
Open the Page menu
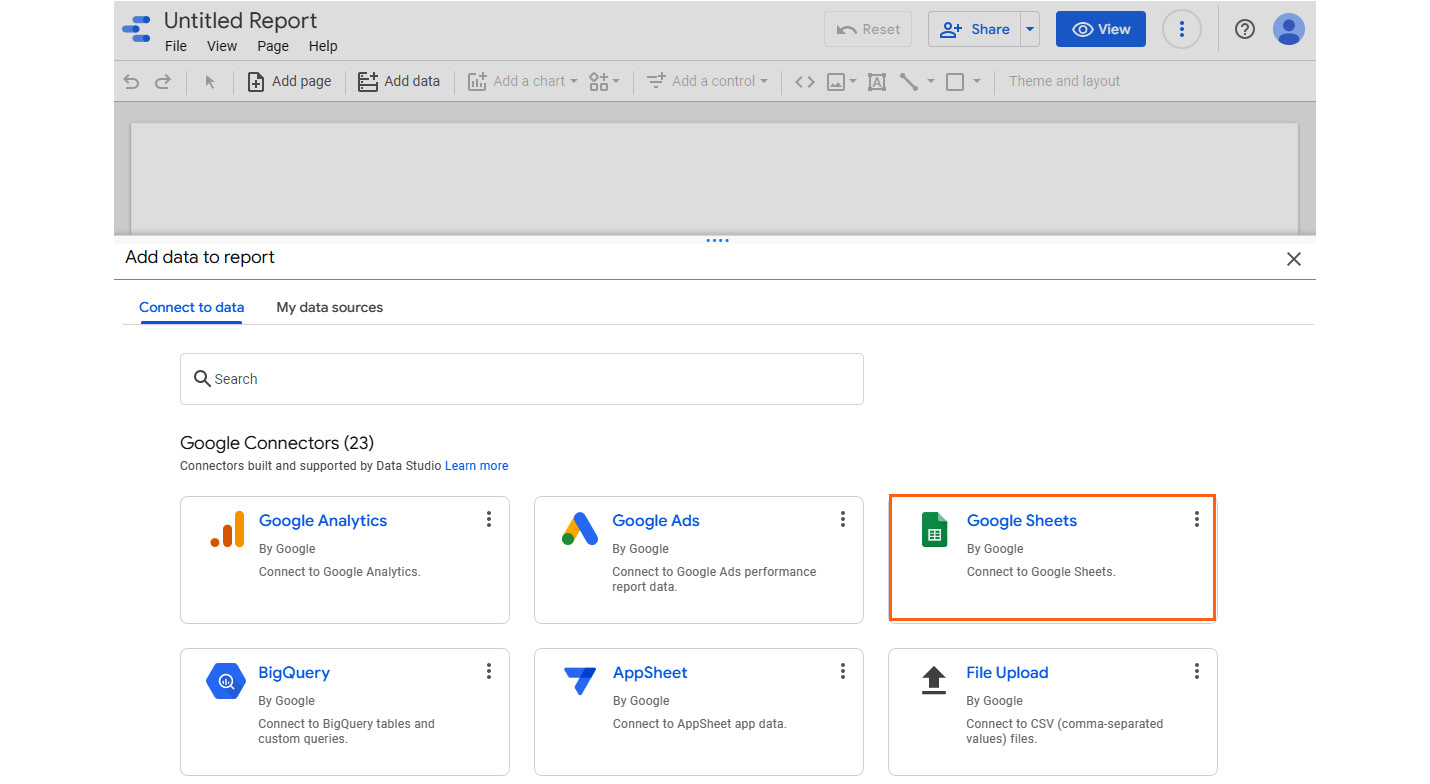click(x=273, y=46)
